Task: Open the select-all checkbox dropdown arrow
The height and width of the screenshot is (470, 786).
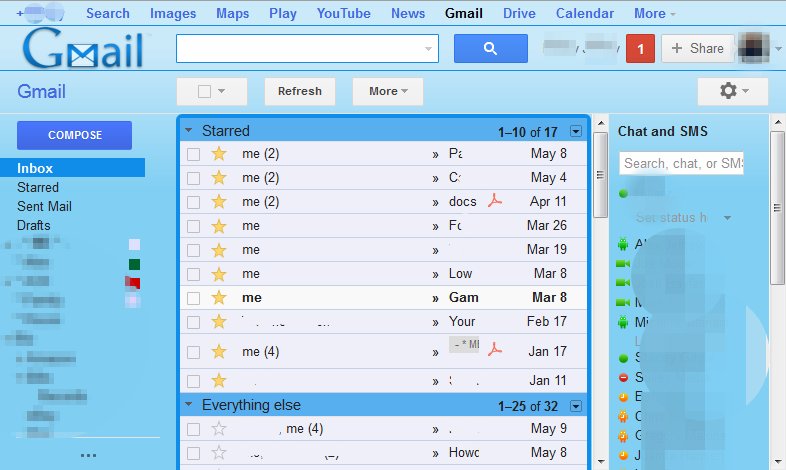Action: (222, 91)
